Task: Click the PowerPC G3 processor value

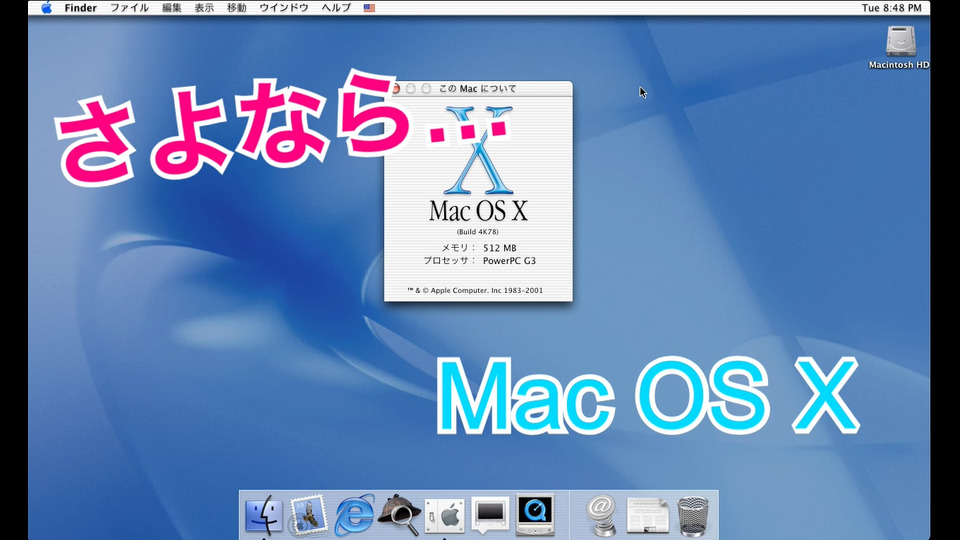Action: click(x=509, y=261)
